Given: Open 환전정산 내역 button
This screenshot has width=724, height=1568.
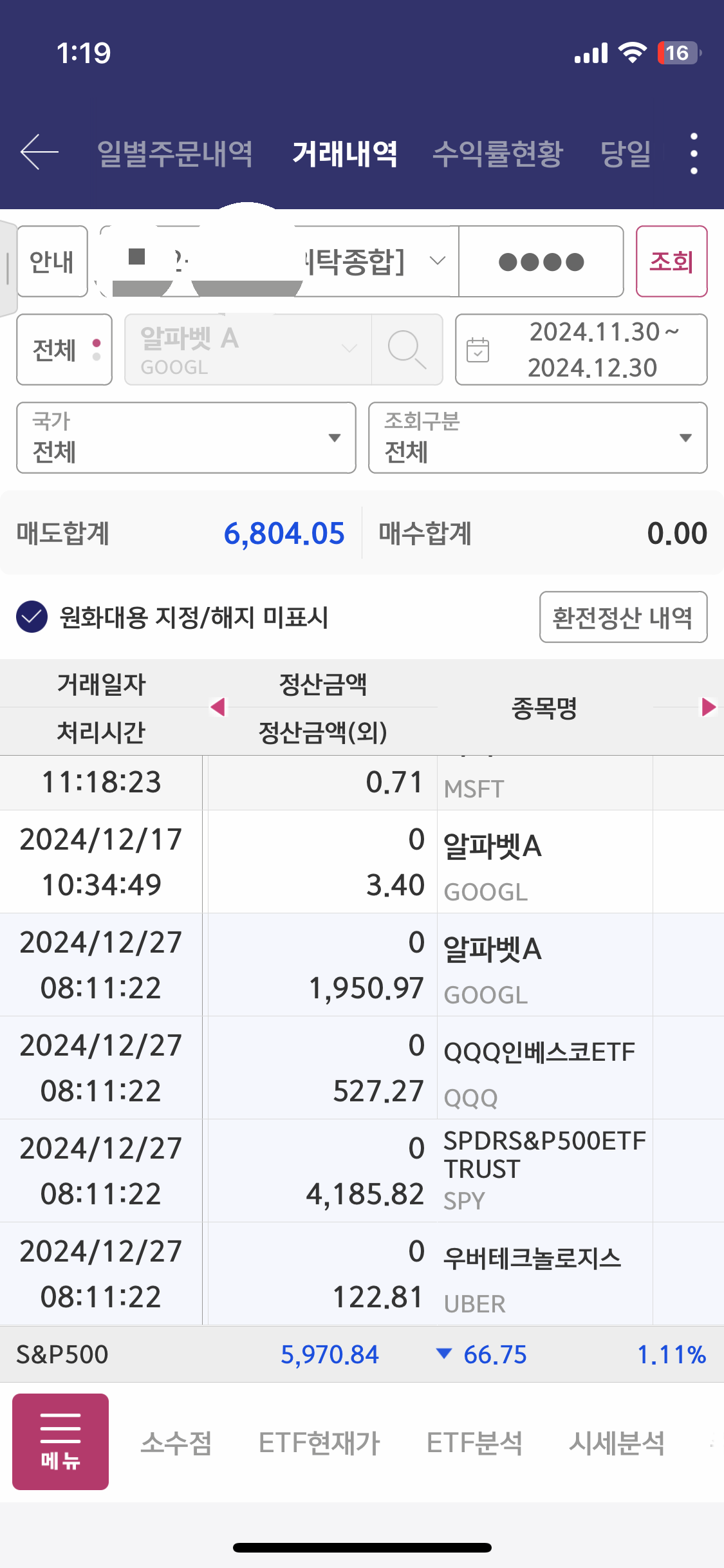Looking at the screenshot, I should [623, 617].
